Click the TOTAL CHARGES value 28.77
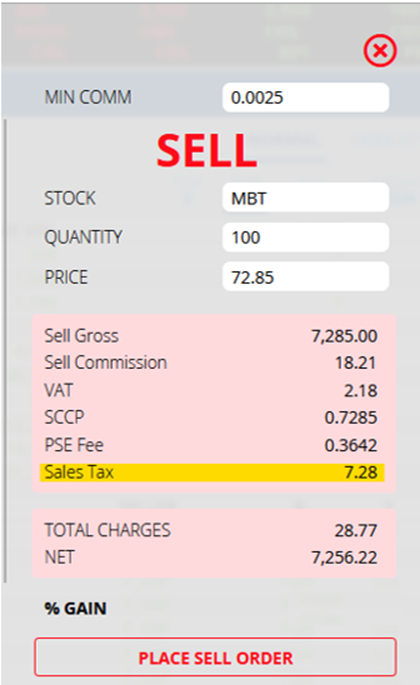The height and width of the screenshot is (685, 420). tap(356, 530)
